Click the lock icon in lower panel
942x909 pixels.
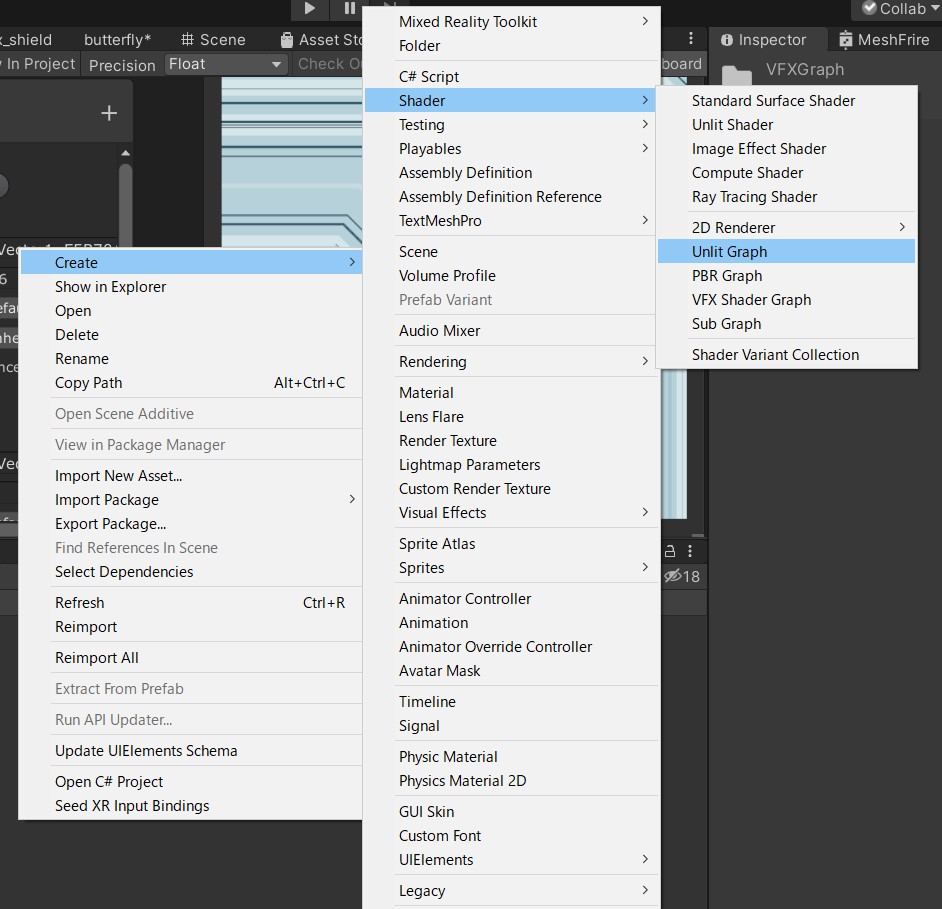point(670,551)
